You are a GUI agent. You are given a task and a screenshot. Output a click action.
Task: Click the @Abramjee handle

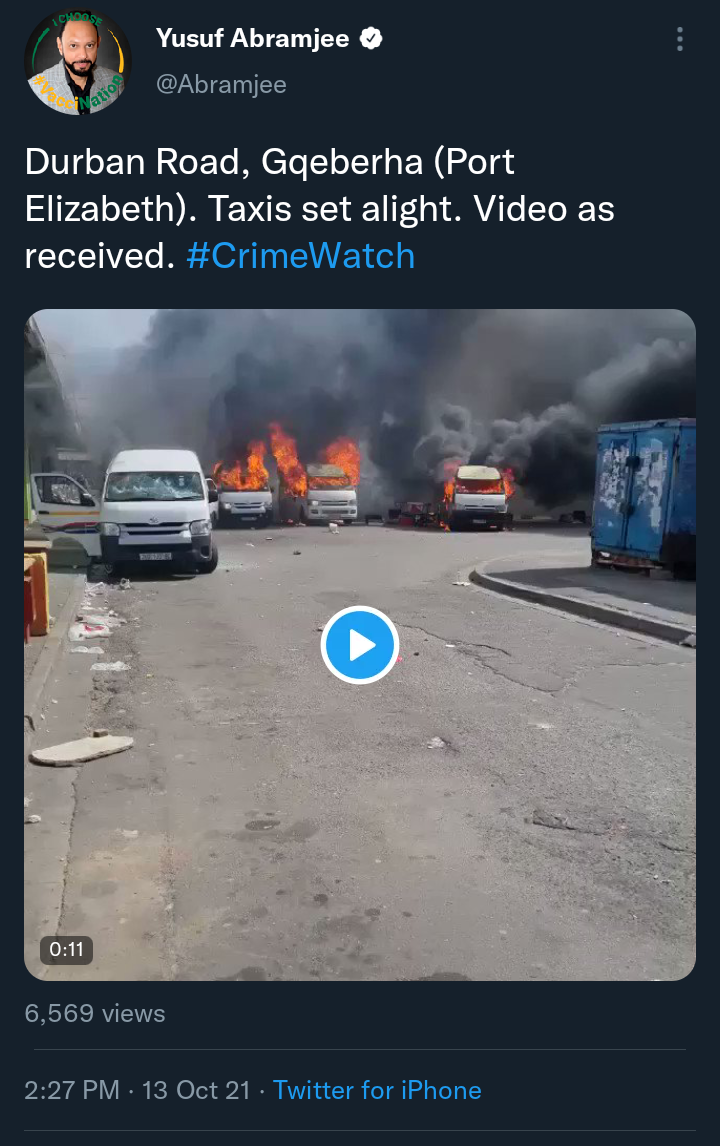coord(221,84)
